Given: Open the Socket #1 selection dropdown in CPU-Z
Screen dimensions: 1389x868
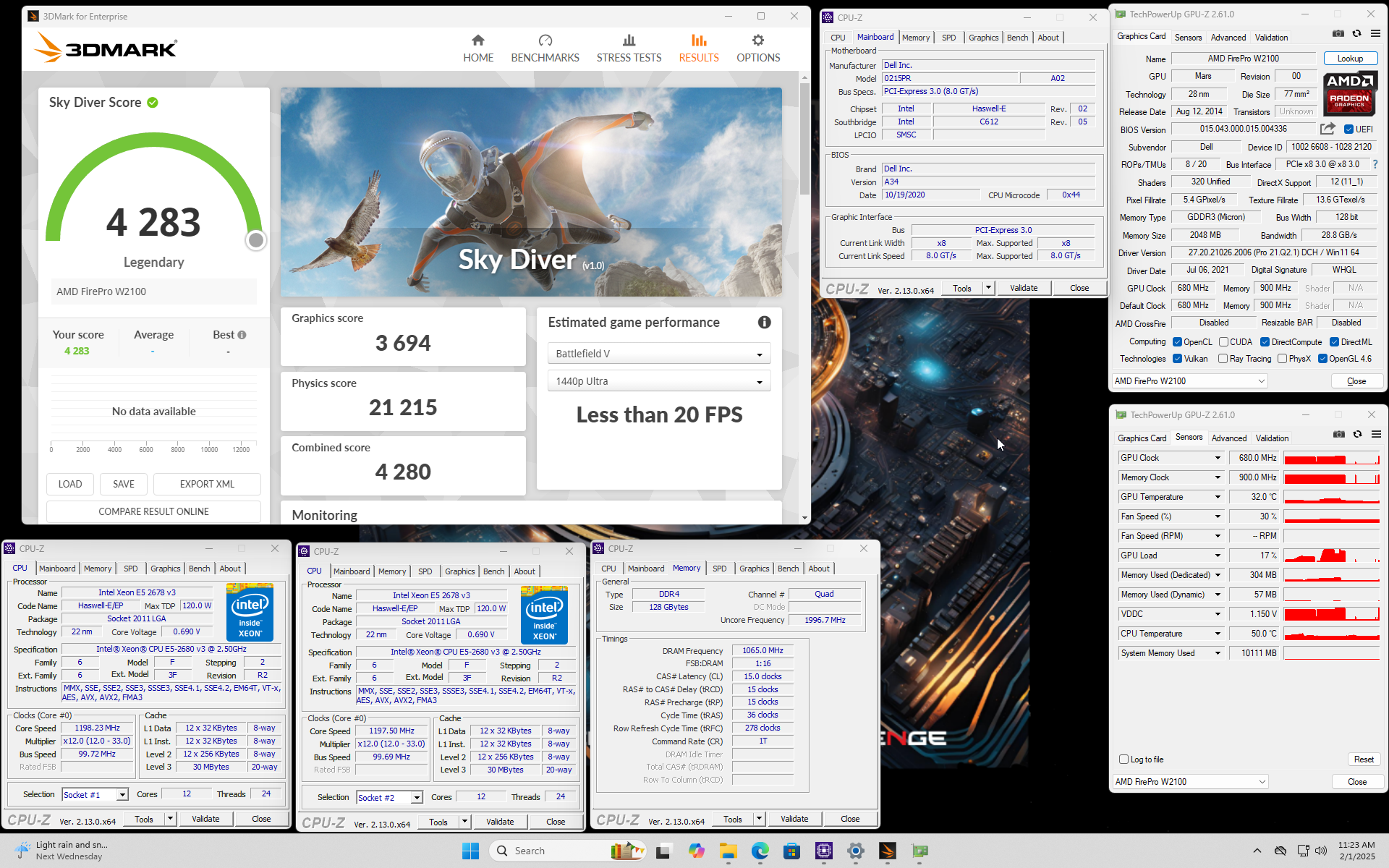Looking at the screenshot, I should coord(95,794).
